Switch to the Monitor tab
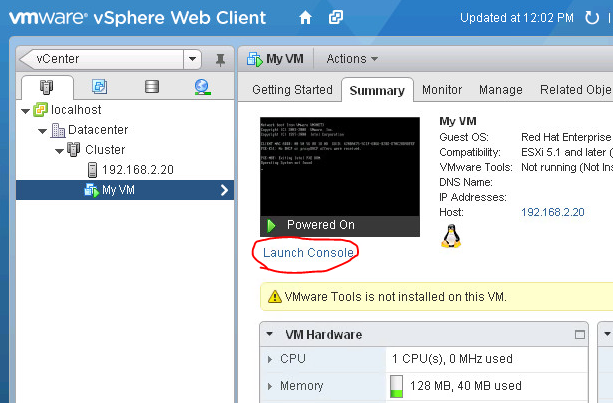Screen dimensions: 613x403 click(x=442, y=90)
